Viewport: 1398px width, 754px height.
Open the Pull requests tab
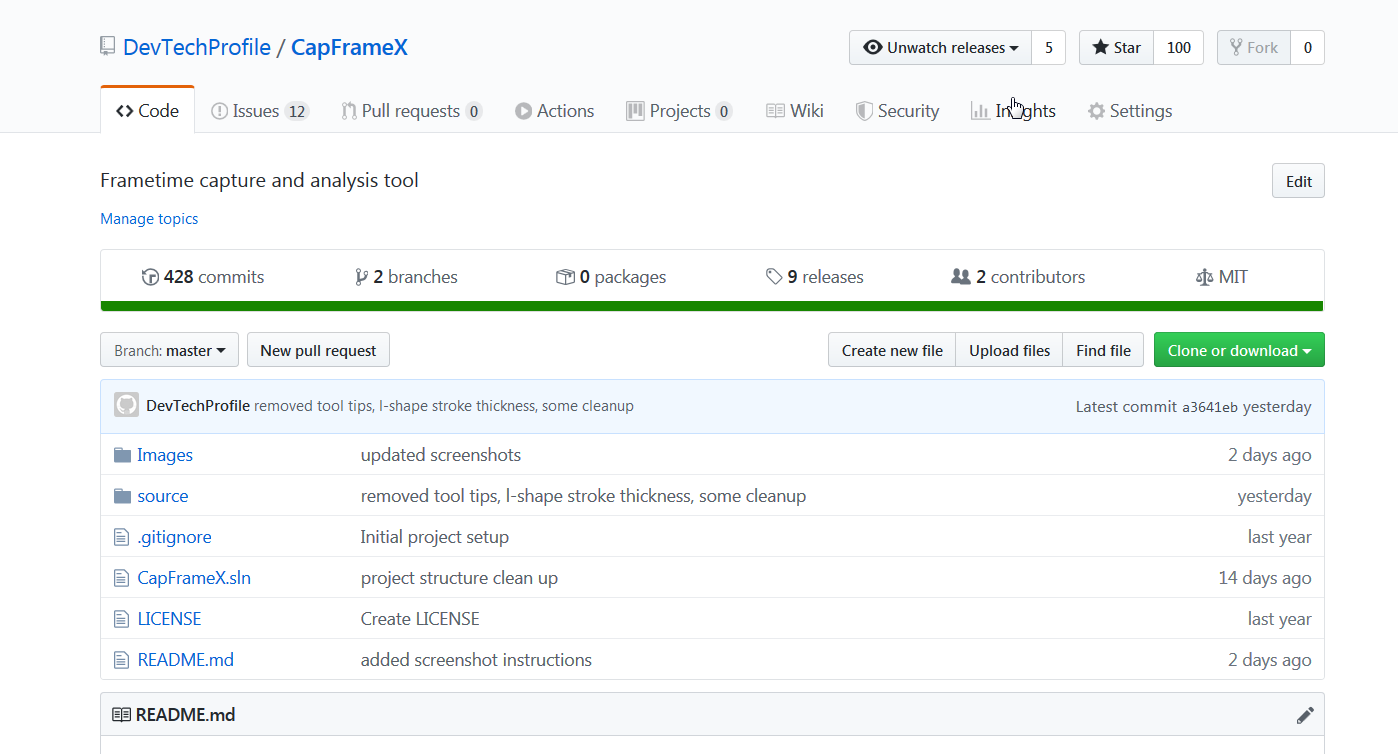[411, 111]
